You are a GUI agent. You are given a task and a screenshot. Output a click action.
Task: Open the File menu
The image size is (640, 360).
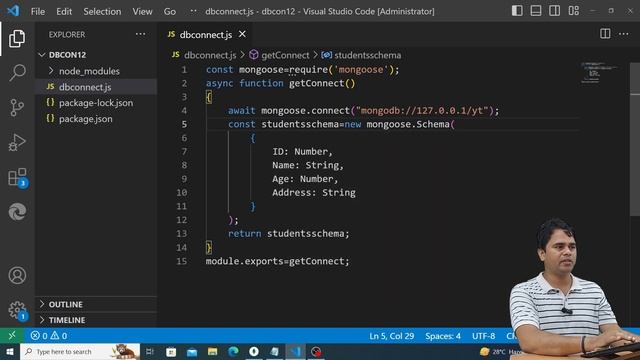pos(38,11)
